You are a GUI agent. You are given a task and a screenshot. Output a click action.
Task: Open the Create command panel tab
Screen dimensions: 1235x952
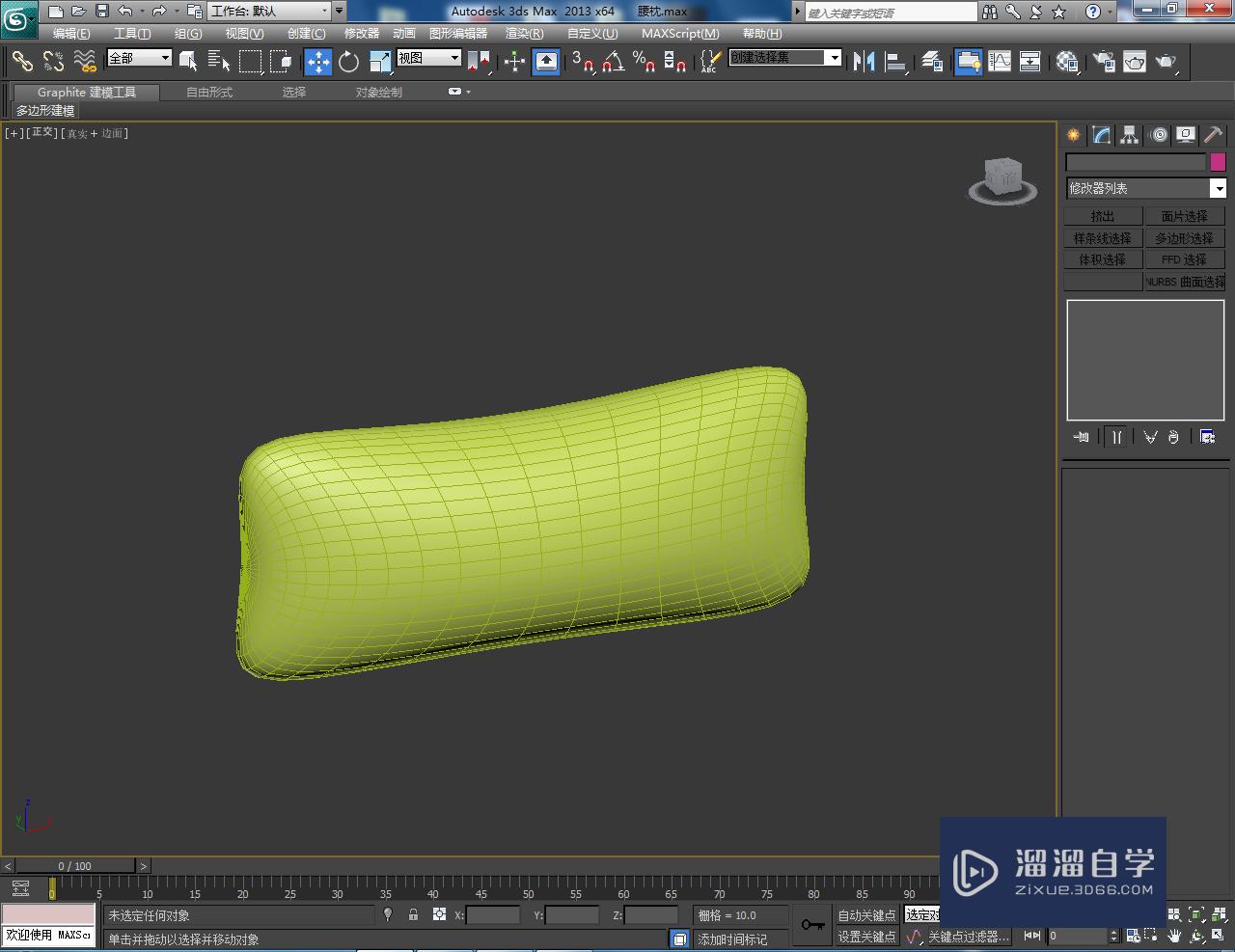(x=1073, y=135)
